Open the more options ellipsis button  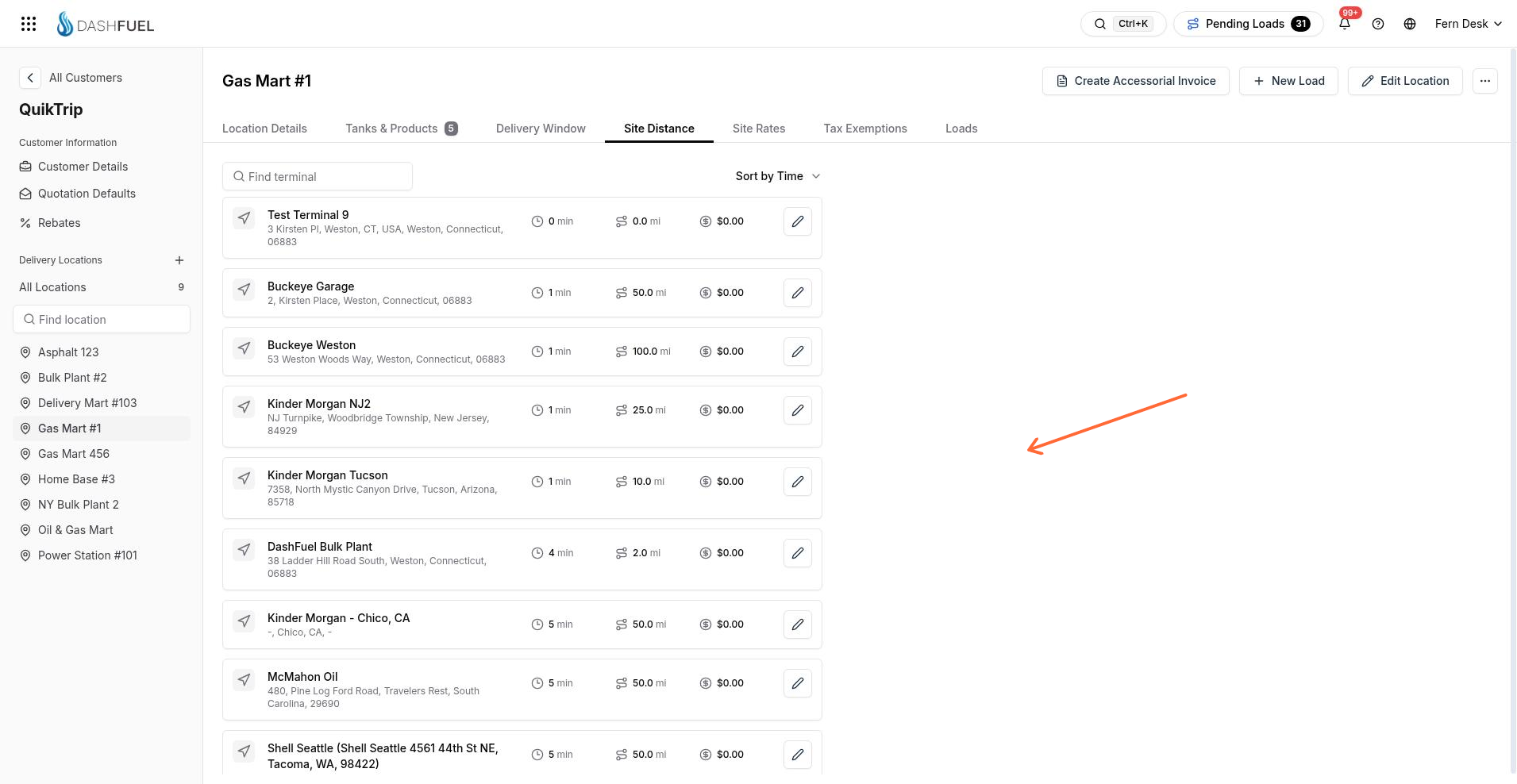coord(1485,81)
